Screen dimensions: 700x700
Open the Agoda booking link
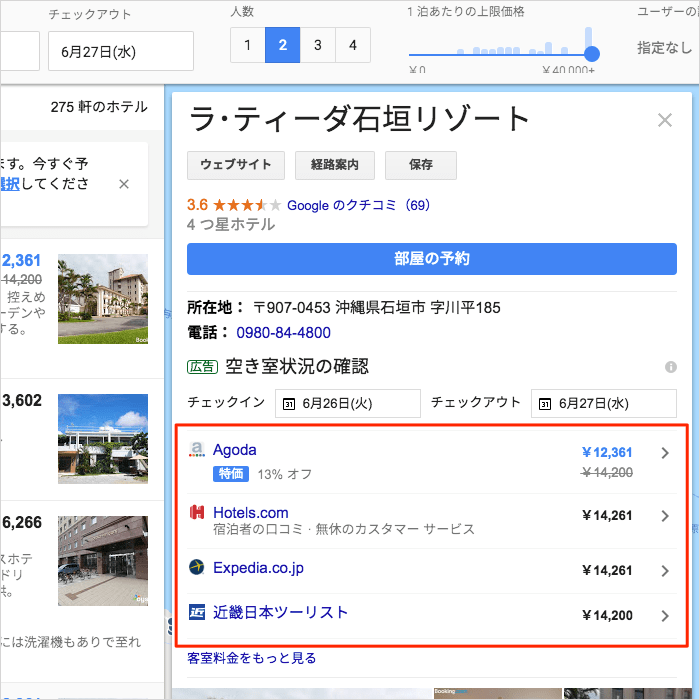[x=234, y=450]
